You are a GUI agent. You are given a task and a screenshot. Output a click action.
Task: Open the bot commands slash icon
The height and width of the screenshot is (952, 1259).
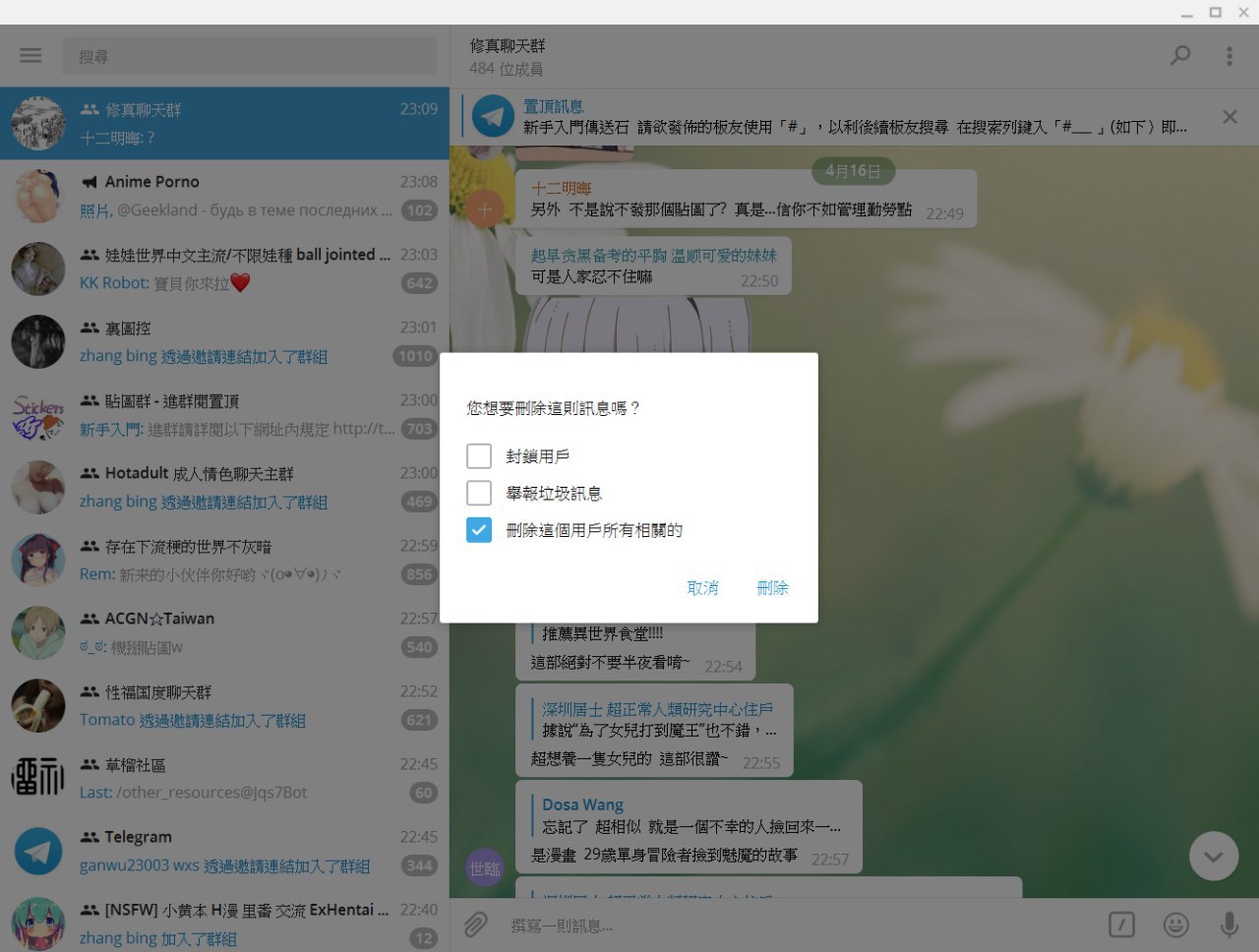[1121, 924]
